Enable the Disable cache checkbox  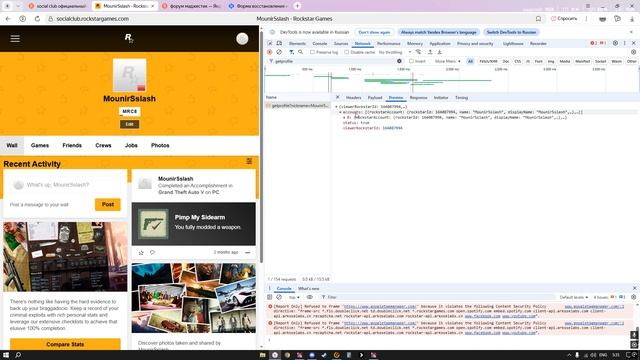click(x=347, y=52)
